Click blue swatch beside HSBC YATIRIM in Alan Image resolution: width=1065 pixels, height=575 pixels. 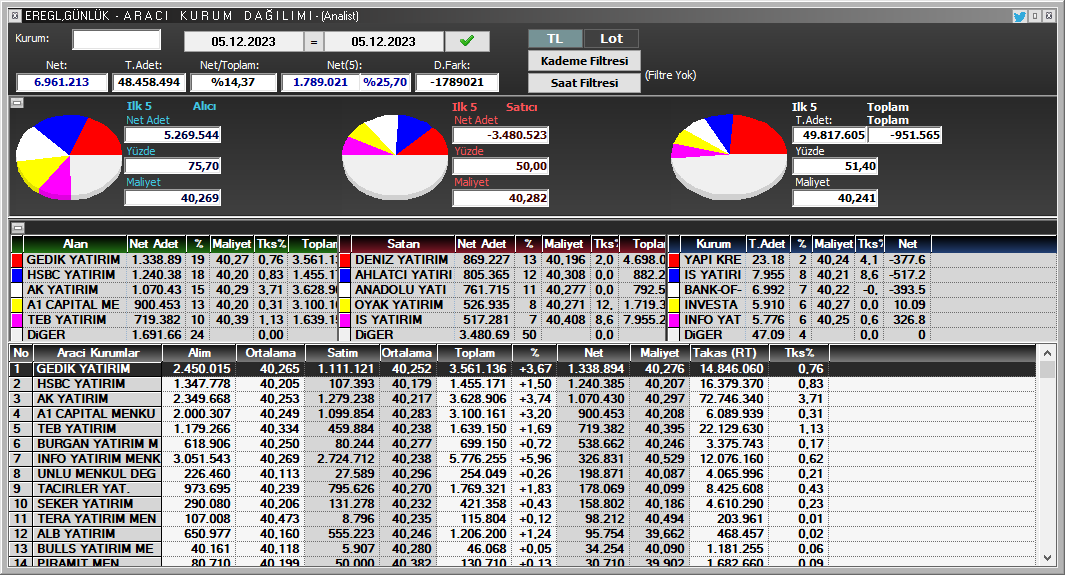(17, 275)
